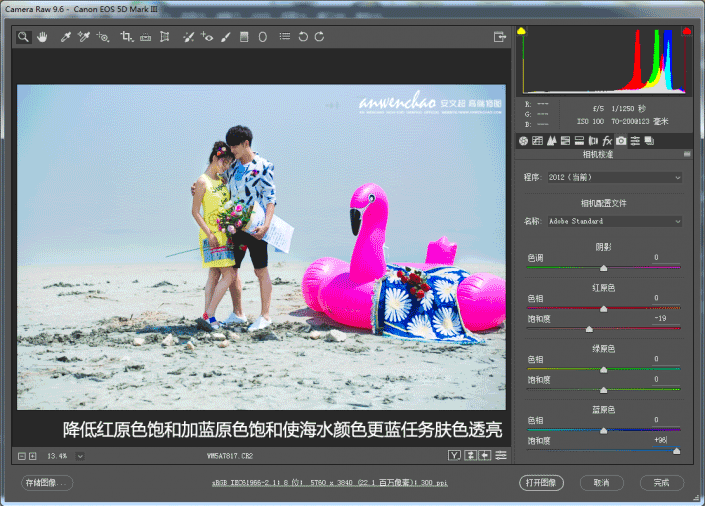Toggle full screen mode icon
Image resolution: width=705 pixels, height=506 pixels.
click(x=500, y=37)
